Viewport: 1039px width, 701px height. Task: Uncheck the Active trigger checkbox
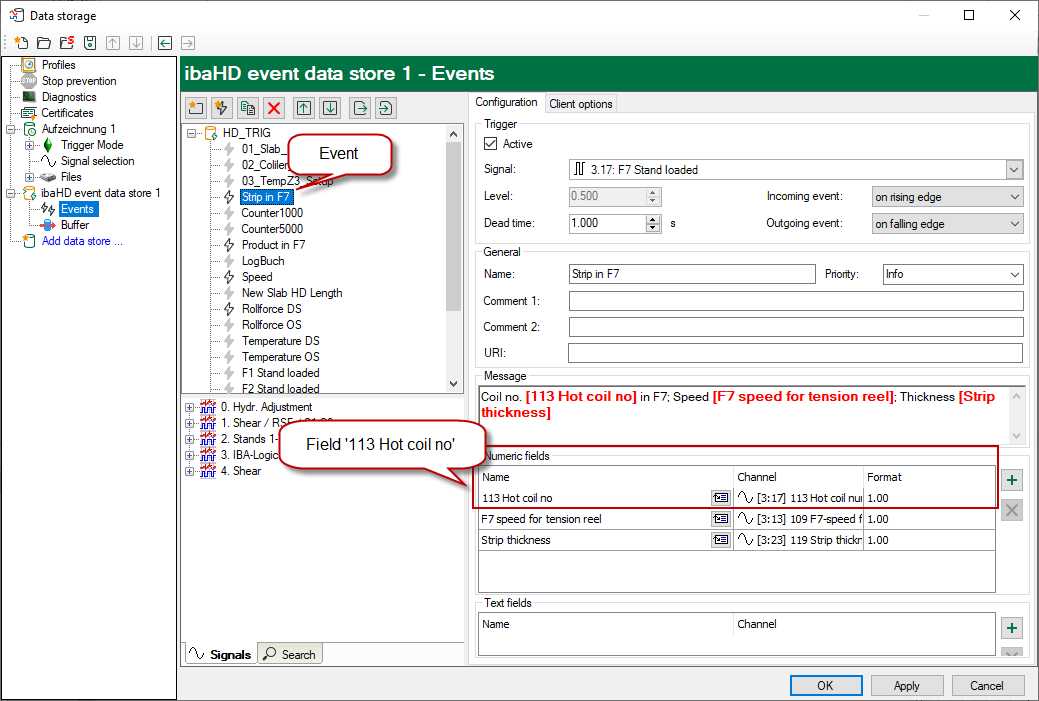pyautogui.click(x=490, y=144)
